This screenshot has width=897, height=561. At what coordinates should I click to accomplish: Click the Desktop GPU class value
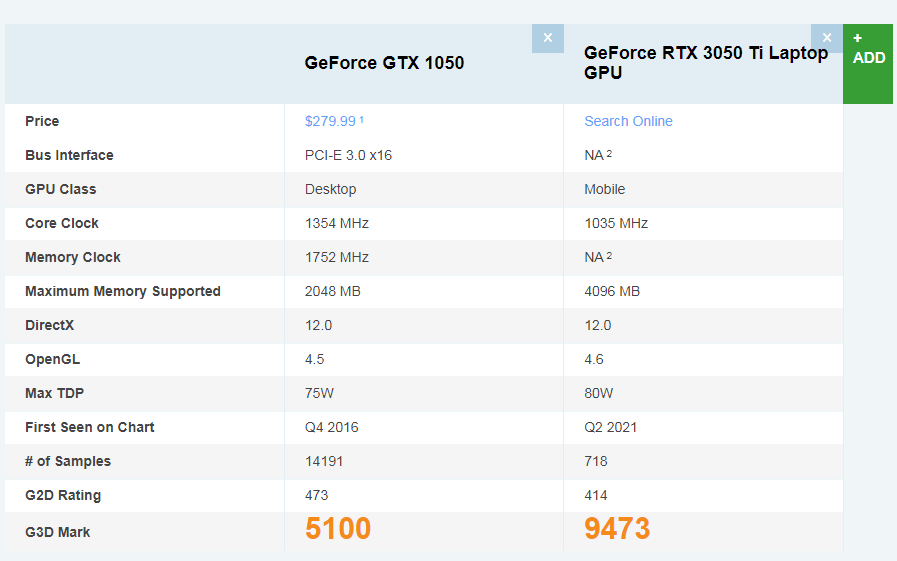tap(331, 189)
